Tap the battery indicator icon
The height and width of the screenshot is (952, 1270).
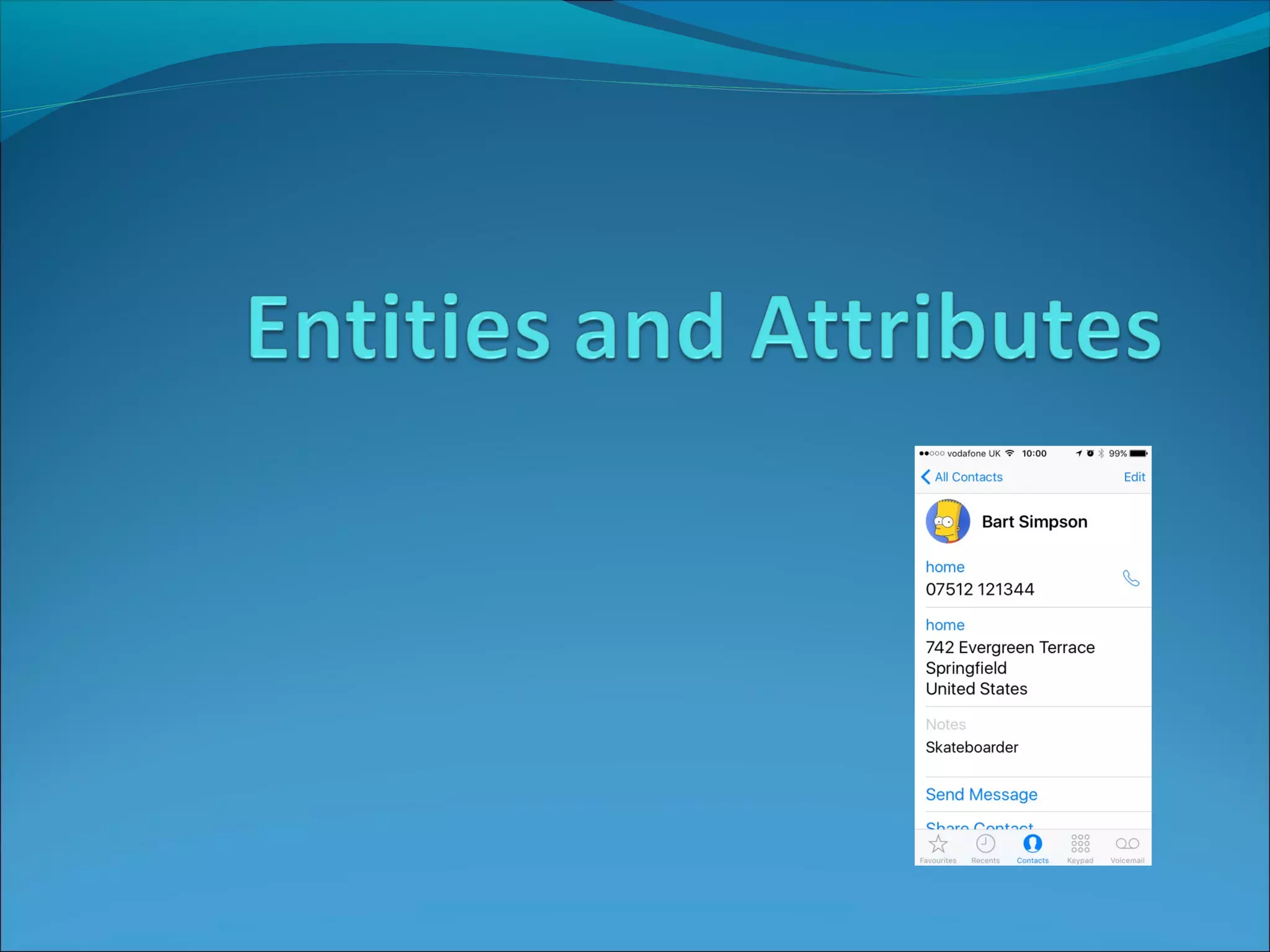pyautogui.click(x=1138, y=454)
